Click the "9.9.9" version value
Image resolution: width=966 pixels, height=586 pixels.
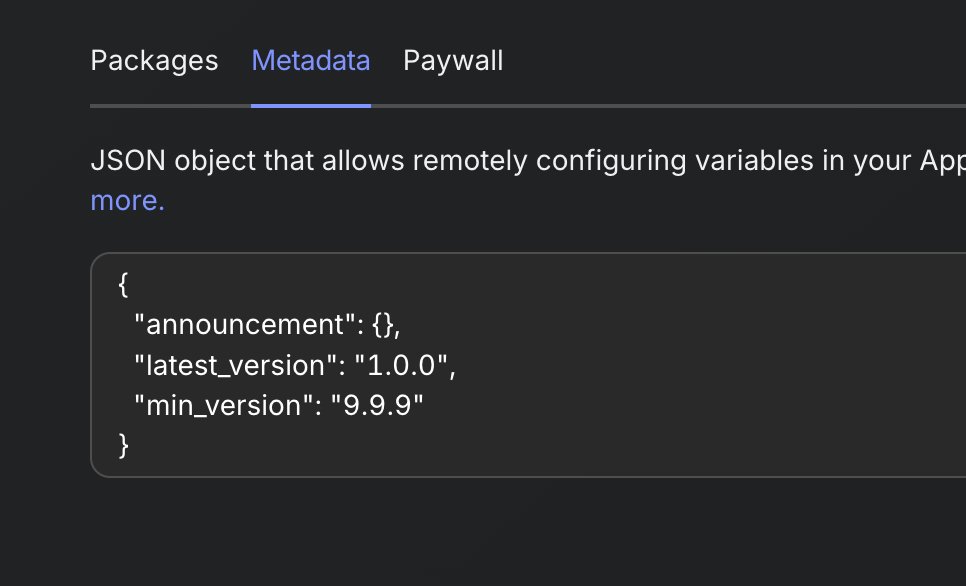pos(377,405)
